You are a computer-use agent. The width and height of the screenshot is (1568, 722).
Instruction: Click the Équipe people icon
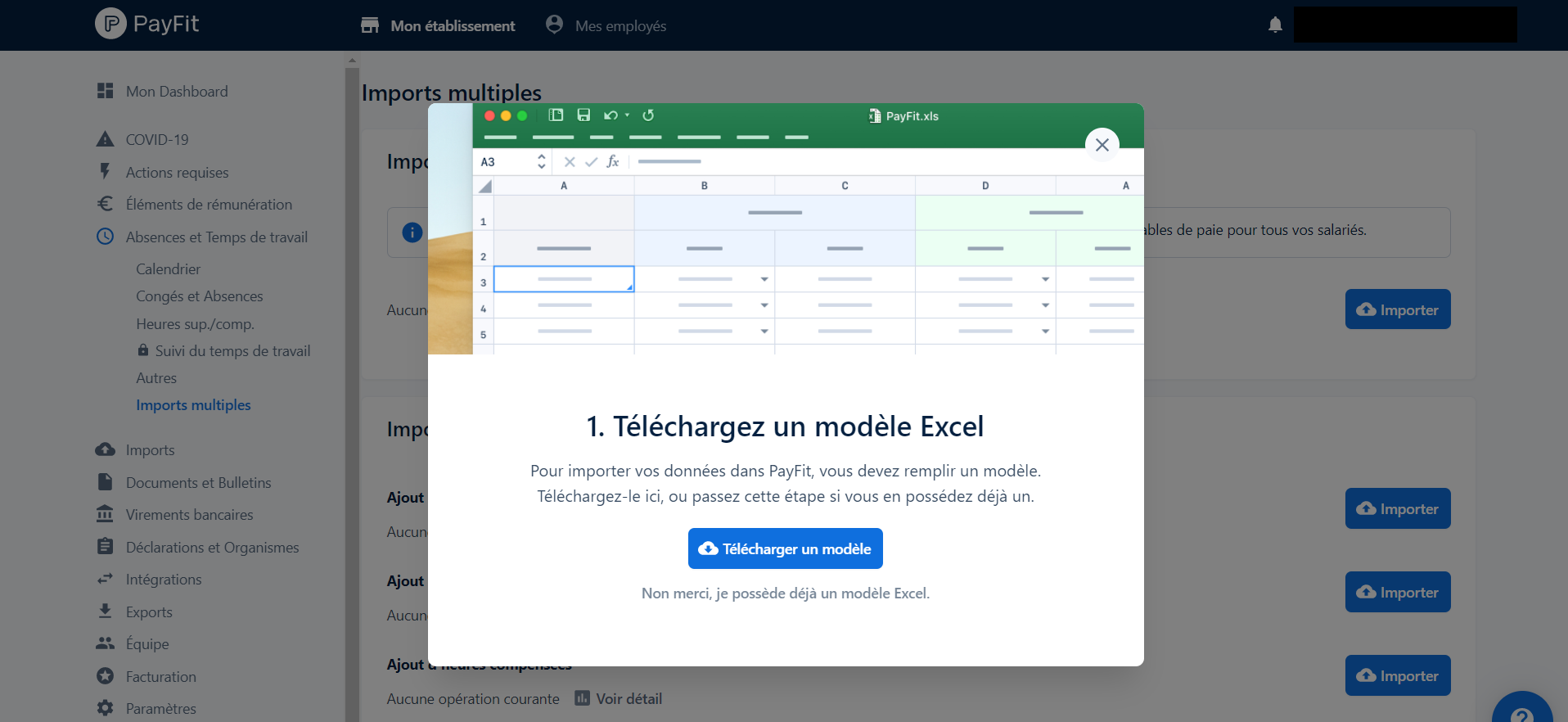[x=105, y=643]
